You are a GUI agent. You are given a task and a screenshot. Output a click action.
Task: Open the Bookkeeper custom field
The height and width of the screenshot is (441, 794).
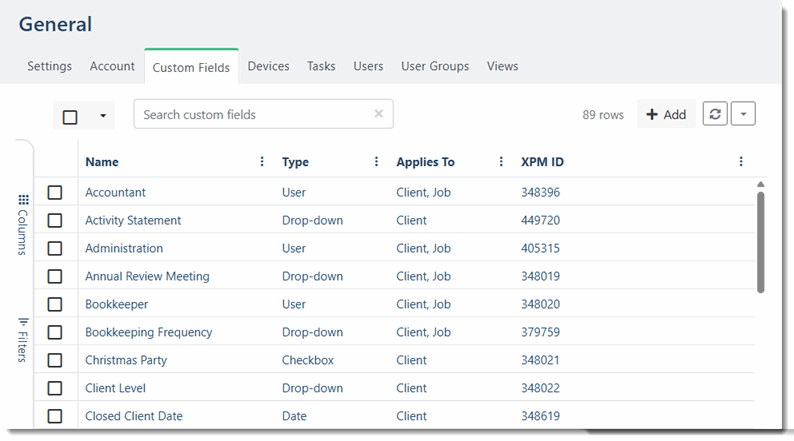[x=116, y=304]
